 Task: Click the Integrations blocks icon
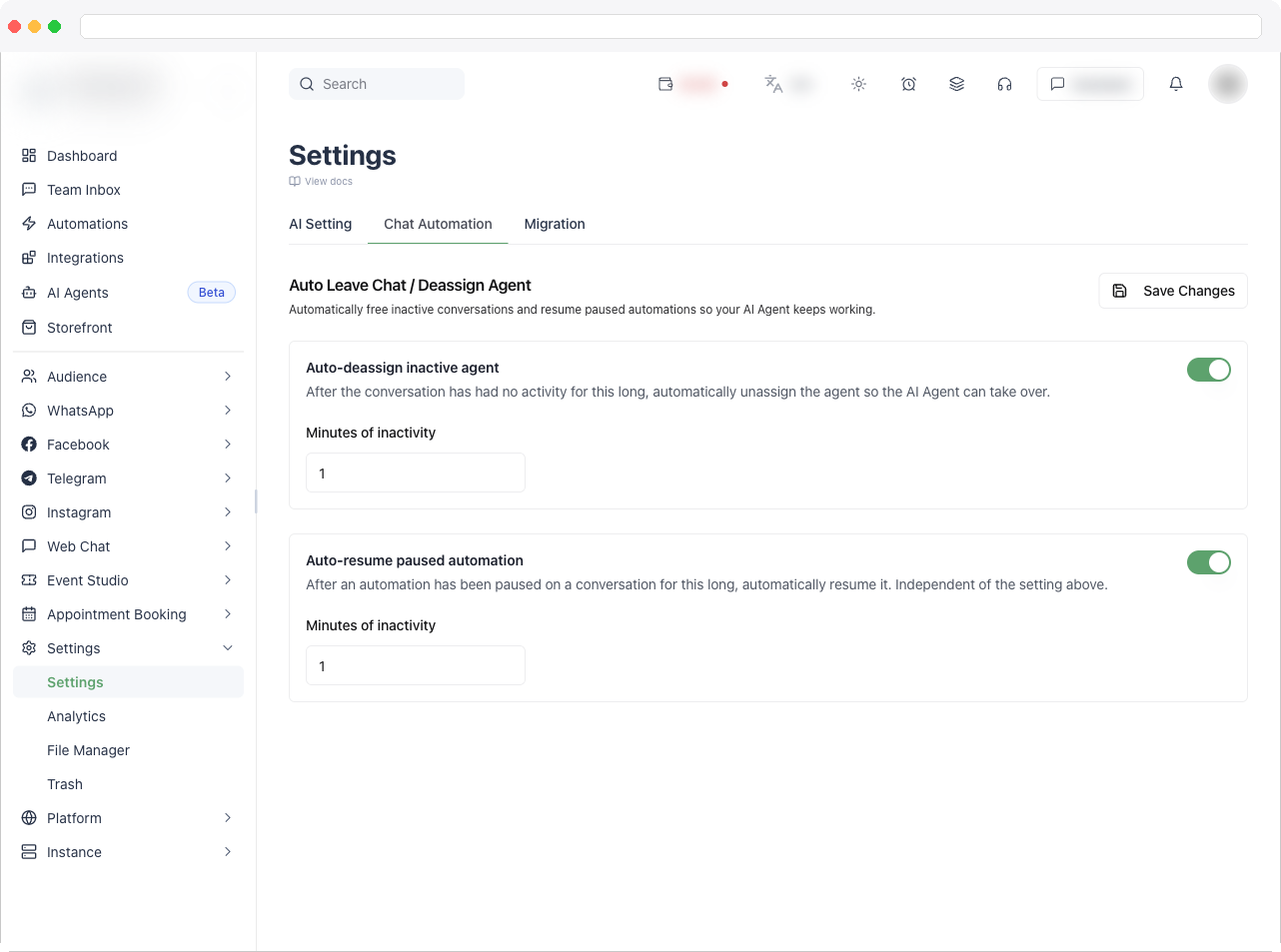[29, 258]
